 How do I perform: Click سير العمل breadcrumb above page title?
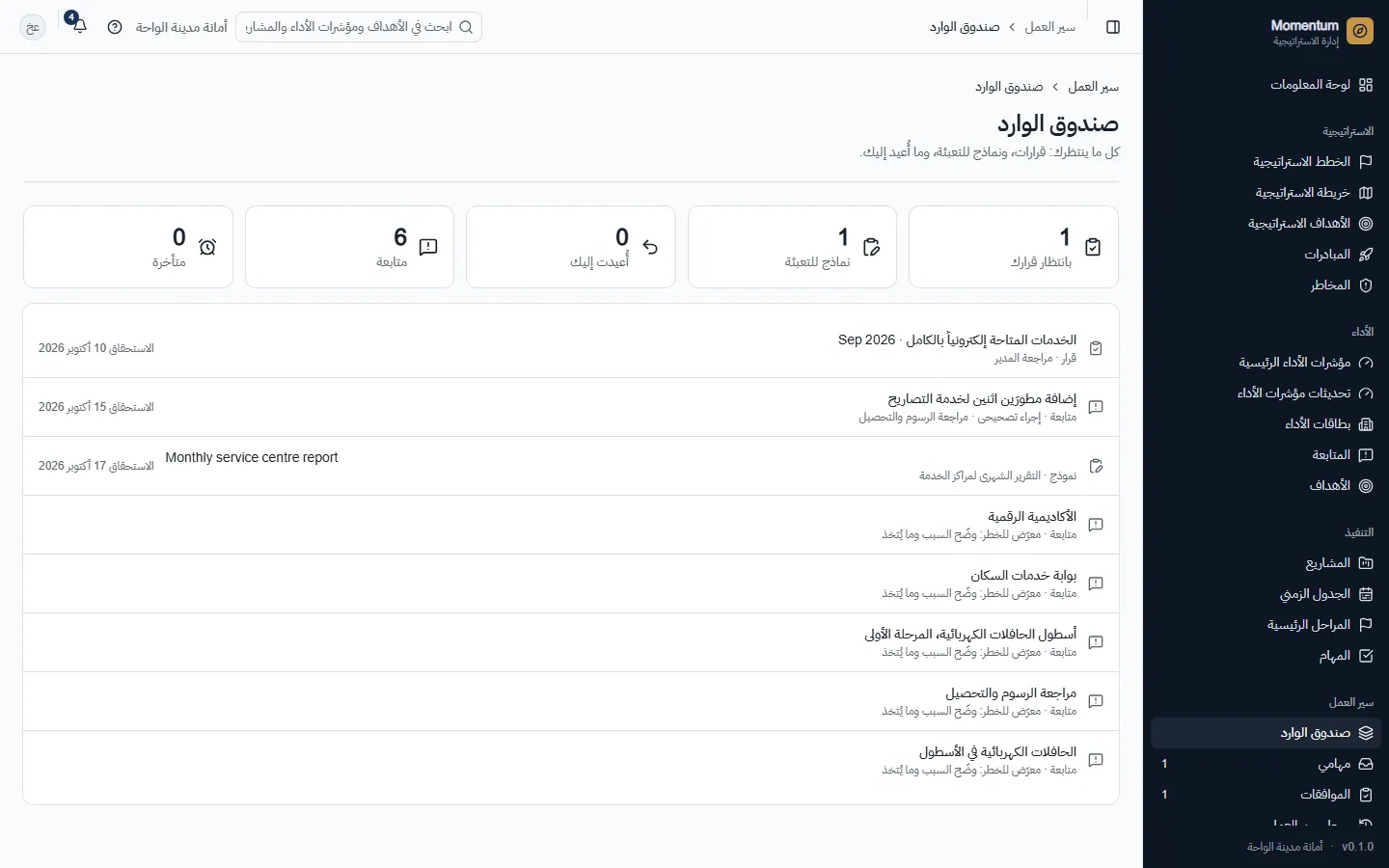coord(1093,87)
